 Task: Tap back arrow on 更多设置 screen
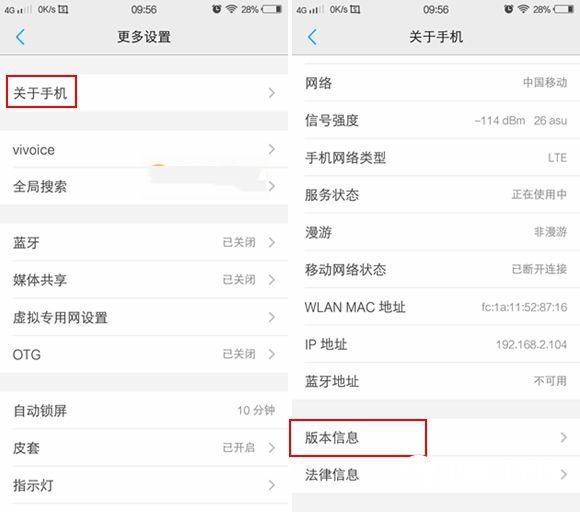tap(20, 37)
